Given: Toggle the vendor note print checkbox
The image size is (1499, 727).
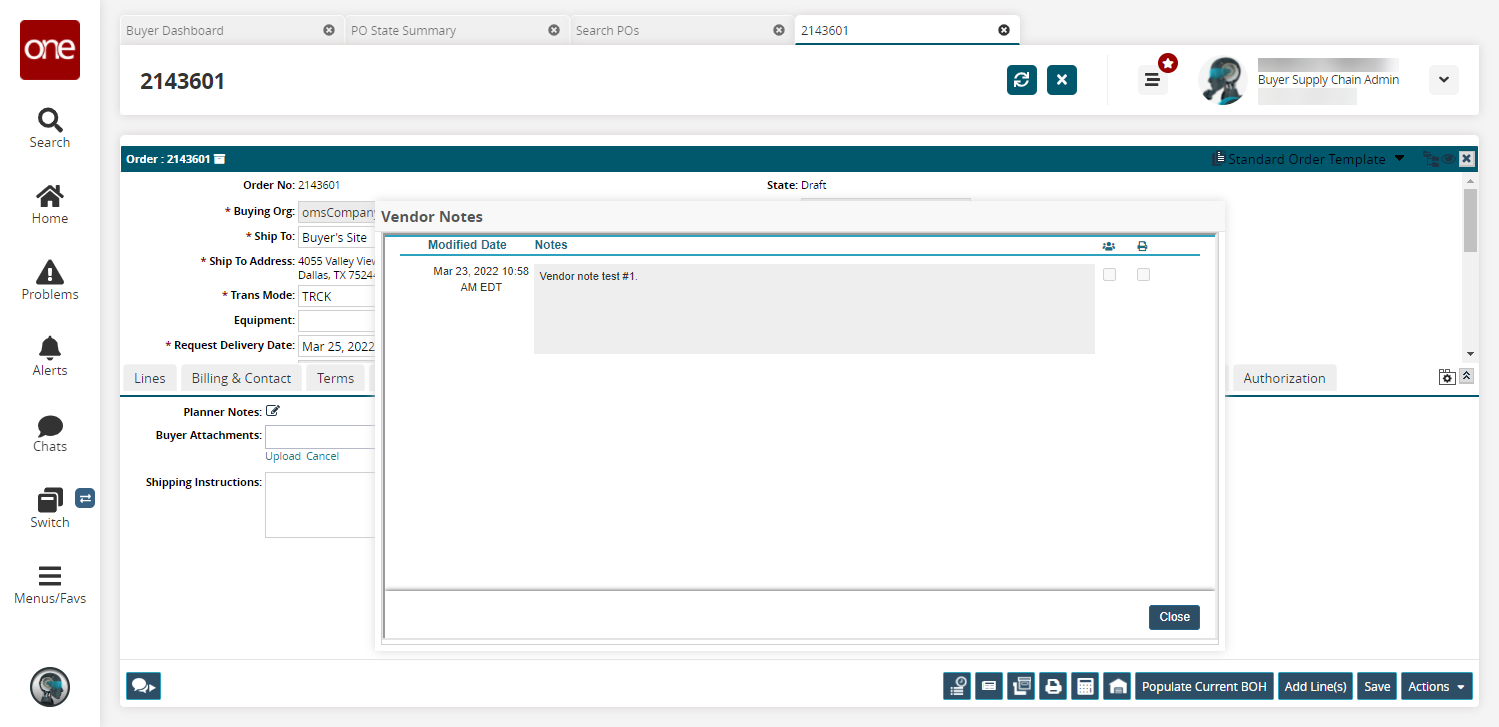Looking at the screenshot, I should pos(1143,274).
